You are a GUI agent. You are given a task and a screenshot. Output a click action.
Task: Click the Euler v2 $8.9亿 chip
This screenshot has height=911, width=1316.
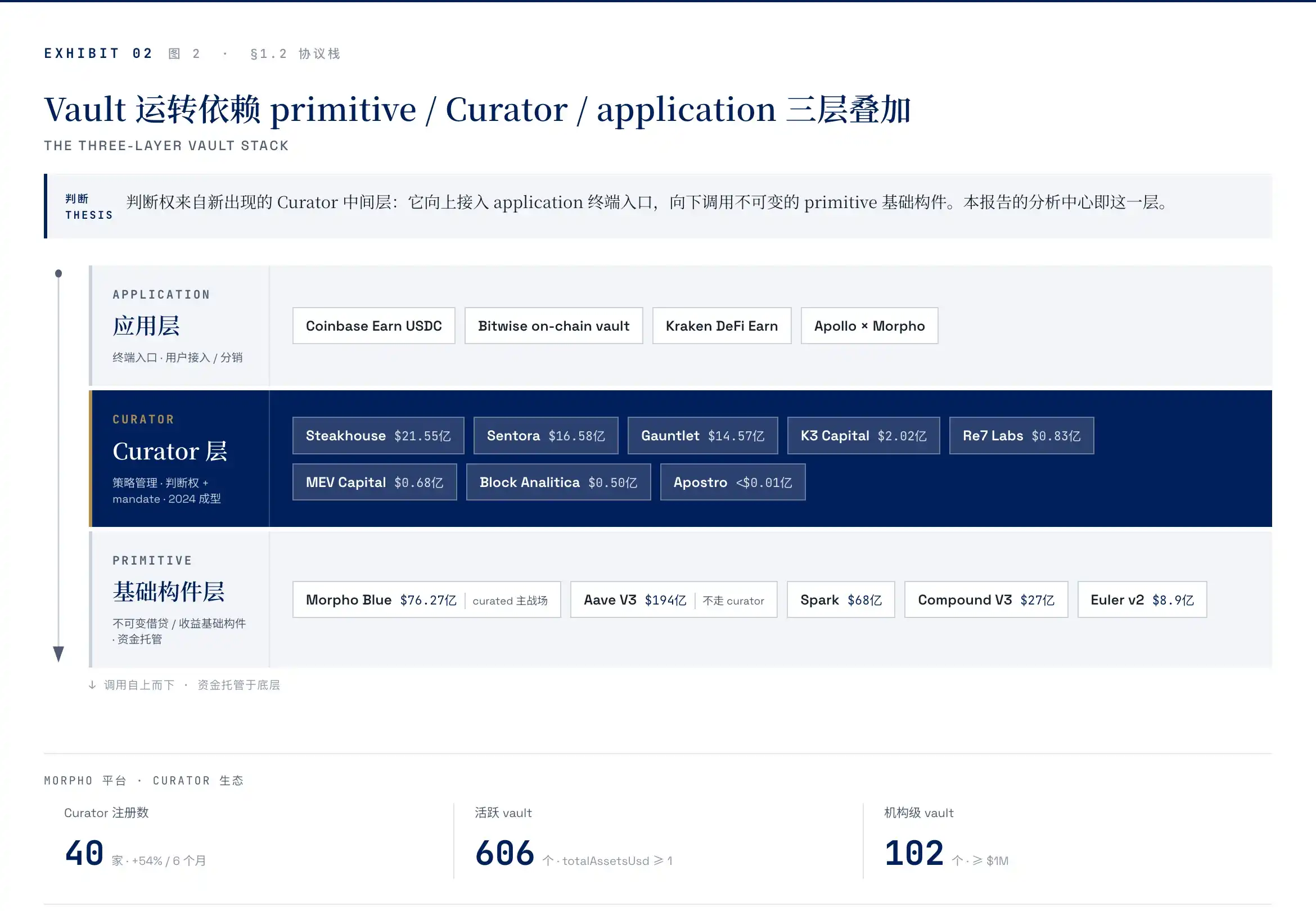(1143, 600)
